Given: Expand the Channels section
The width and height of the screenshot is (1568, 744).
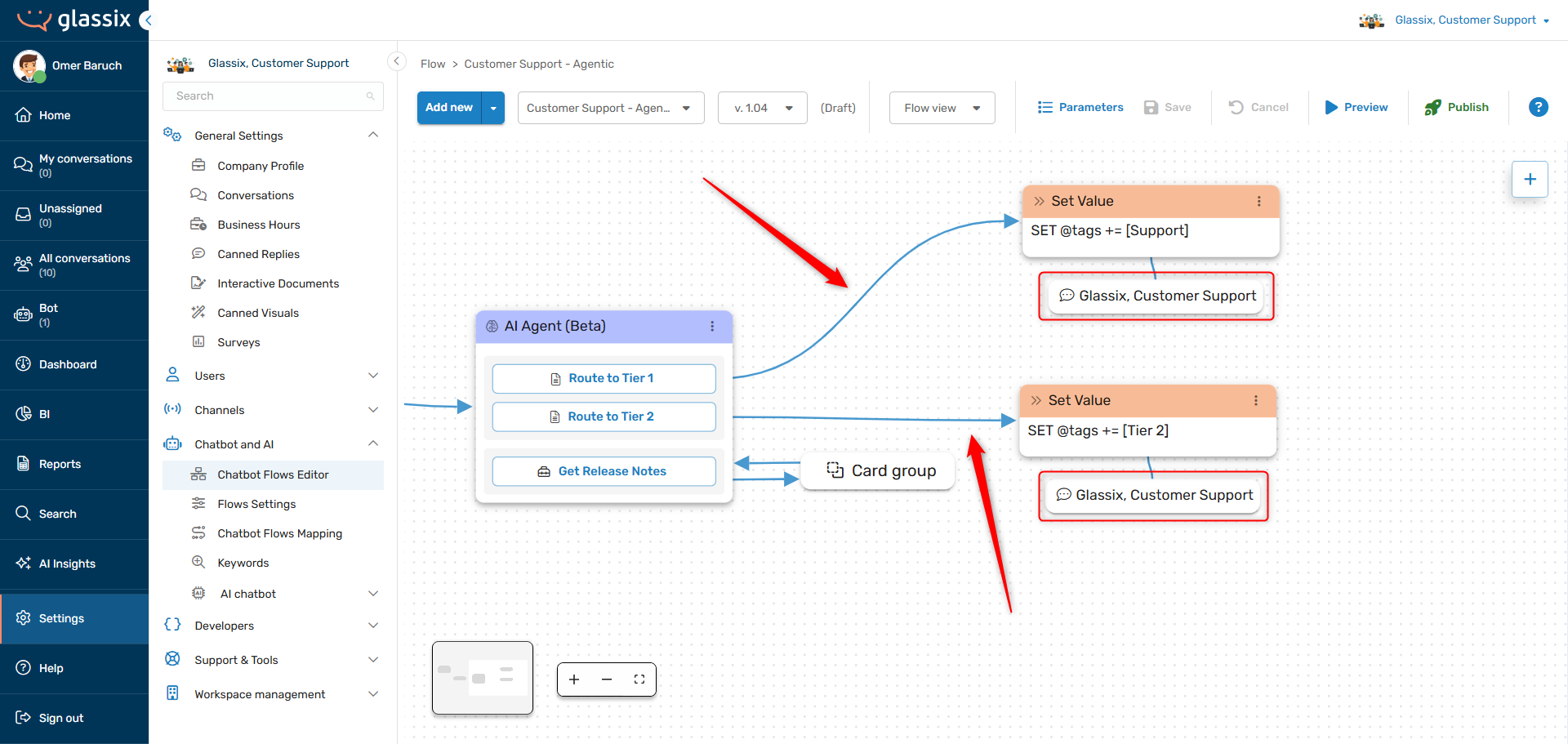Looking at the screenshot, I should tap(373, 410).
